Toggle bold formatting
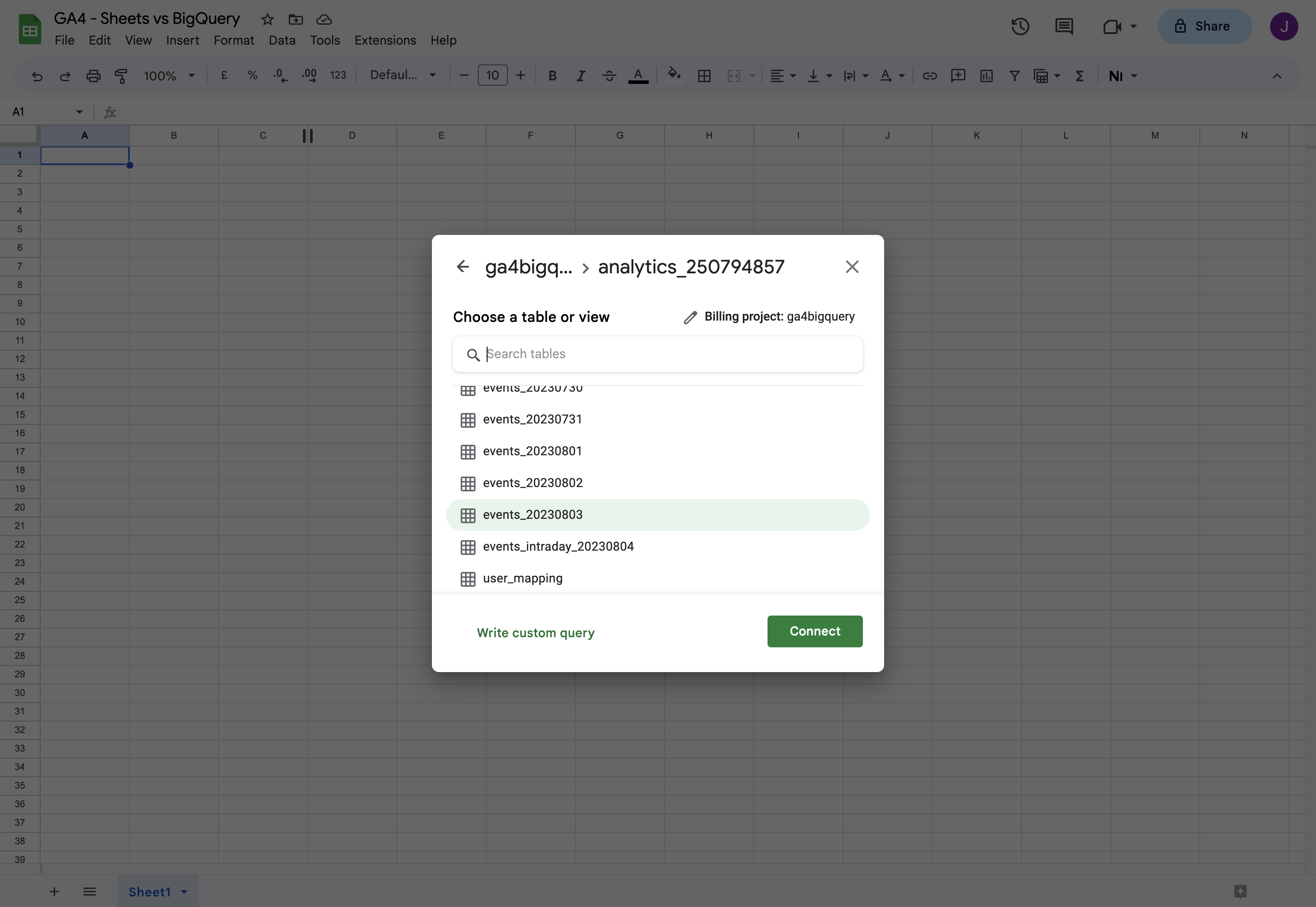The height and width of the screenshot is (907, 1316). (552, 75)
